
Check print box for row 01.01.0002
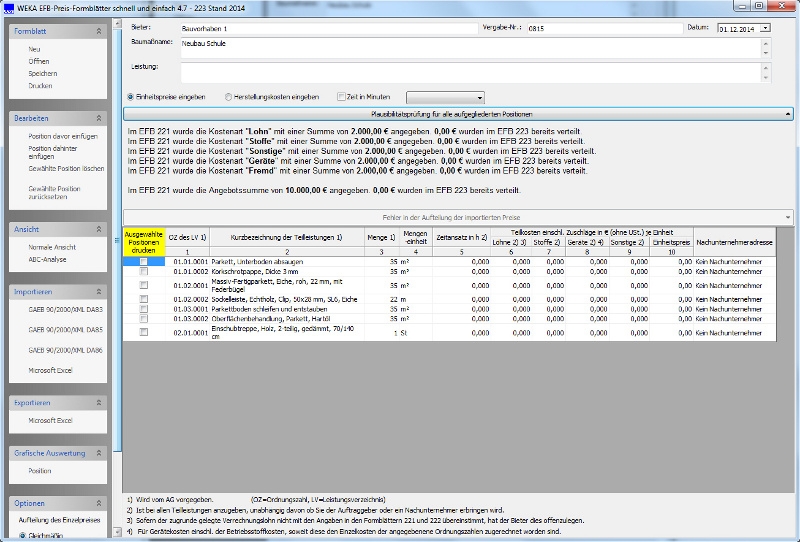tap(144, 272)
